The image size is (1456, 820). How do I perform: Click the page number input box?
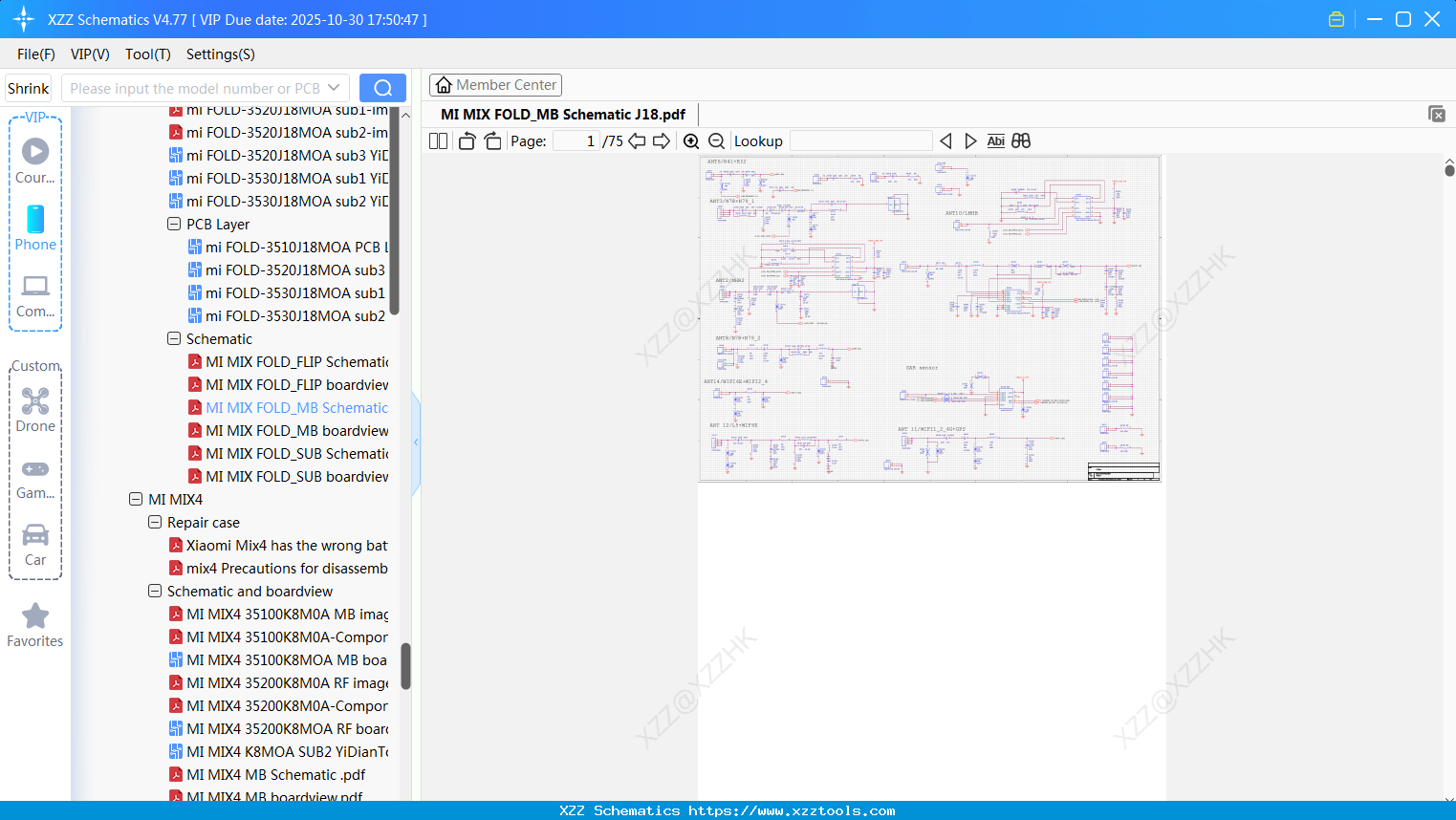pos(576,141)
